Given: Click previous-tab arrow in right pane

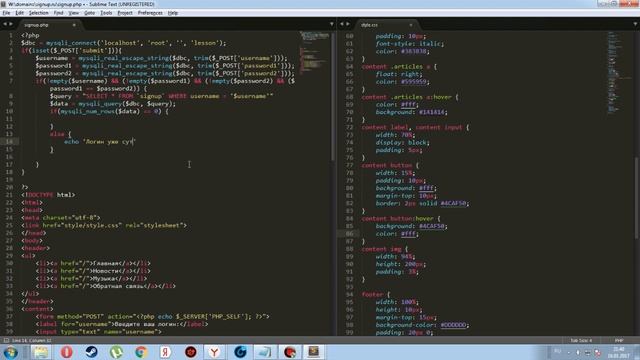Looking at the screenshot, I should pyautogui.click(x=342, y=24).
